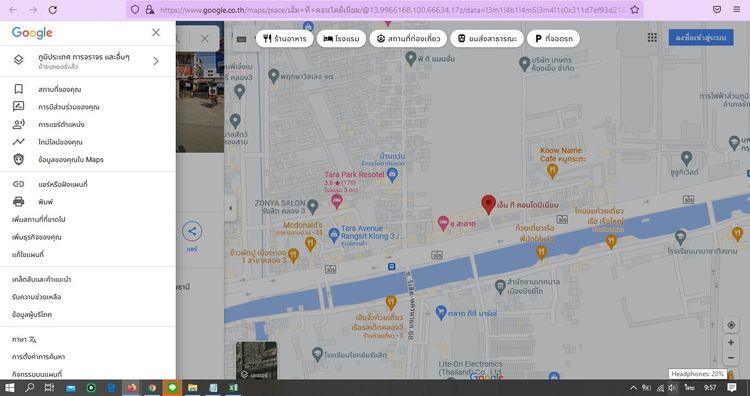
Task: Center the map on your location
Action: [731, 325]
